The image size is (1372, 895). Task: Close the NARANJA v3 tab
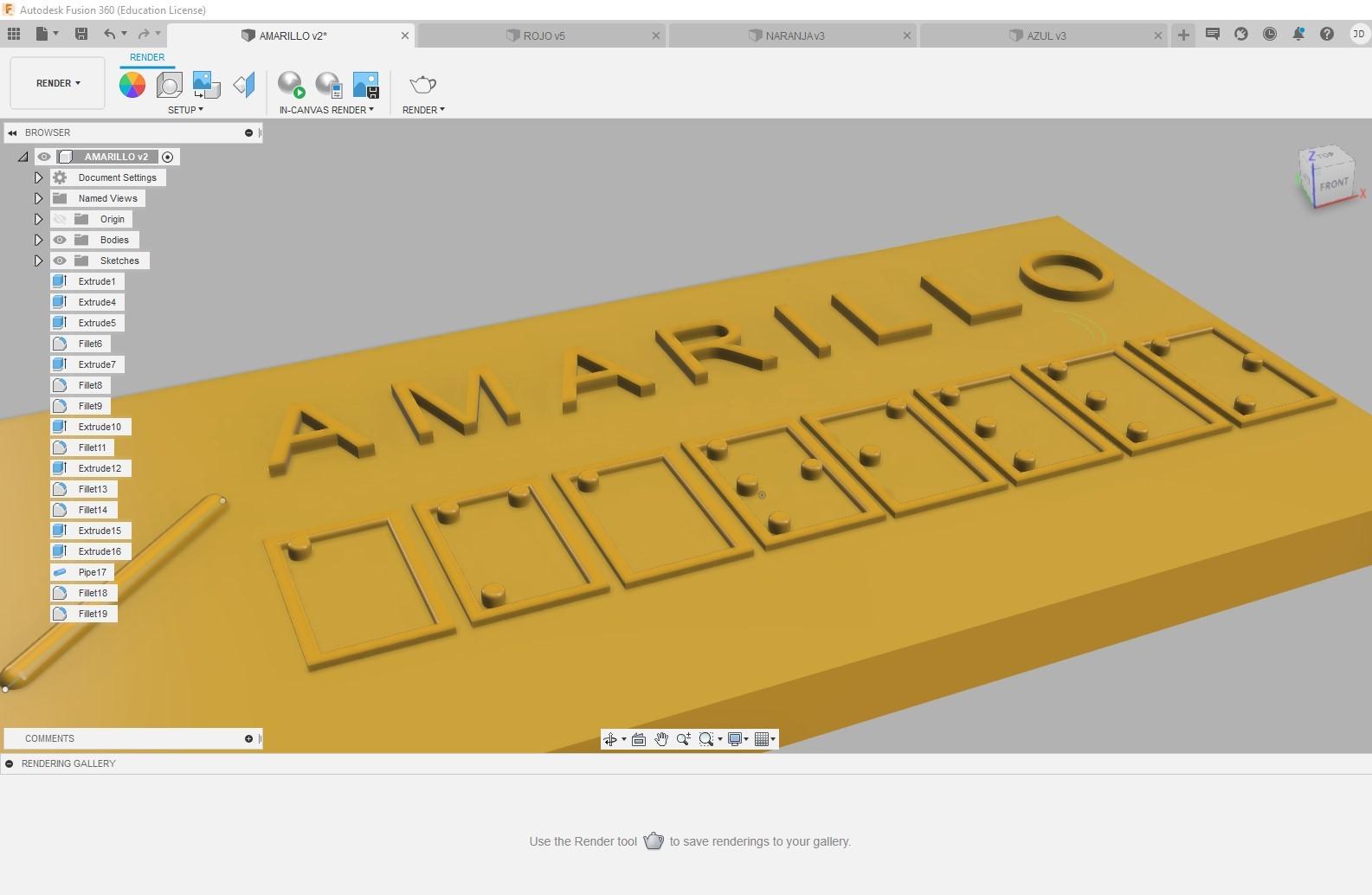(906, 35)
